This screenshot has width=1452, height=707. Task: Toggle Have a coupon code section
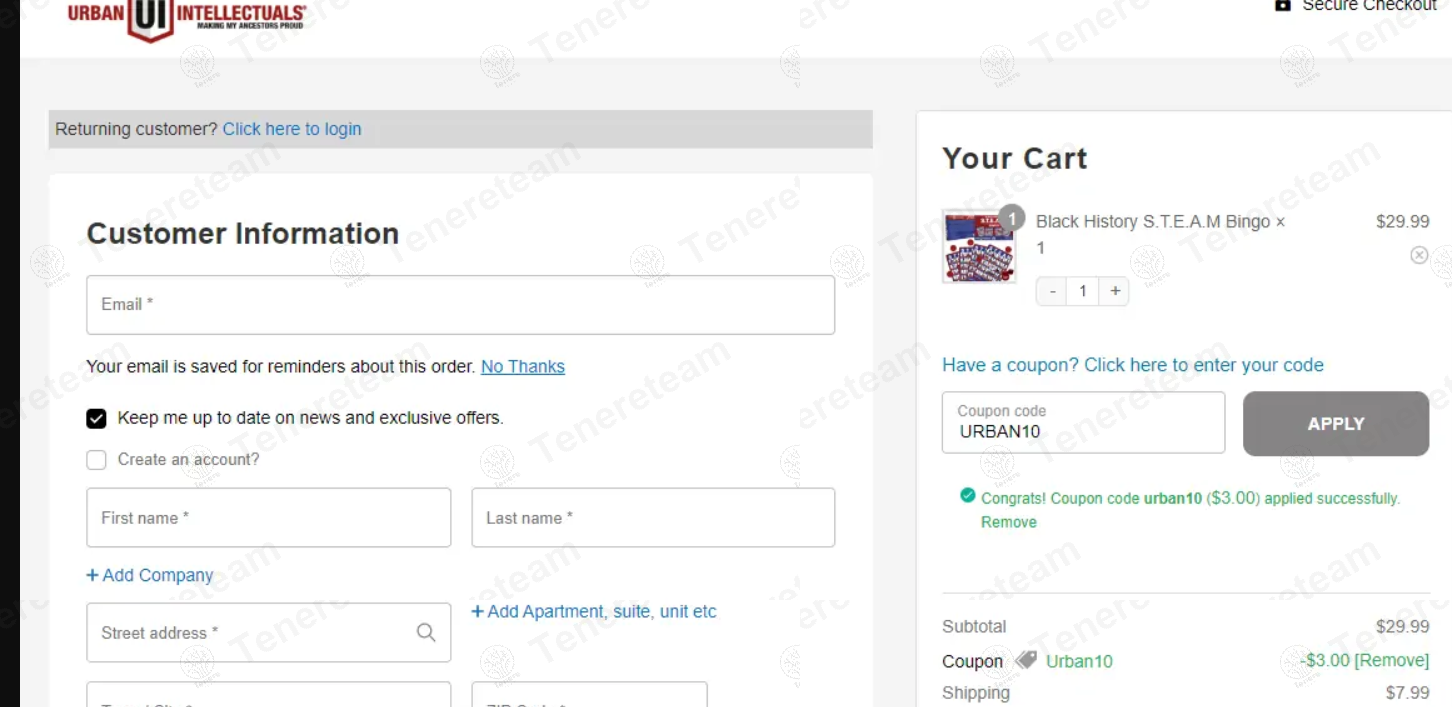pos(1133,365)
